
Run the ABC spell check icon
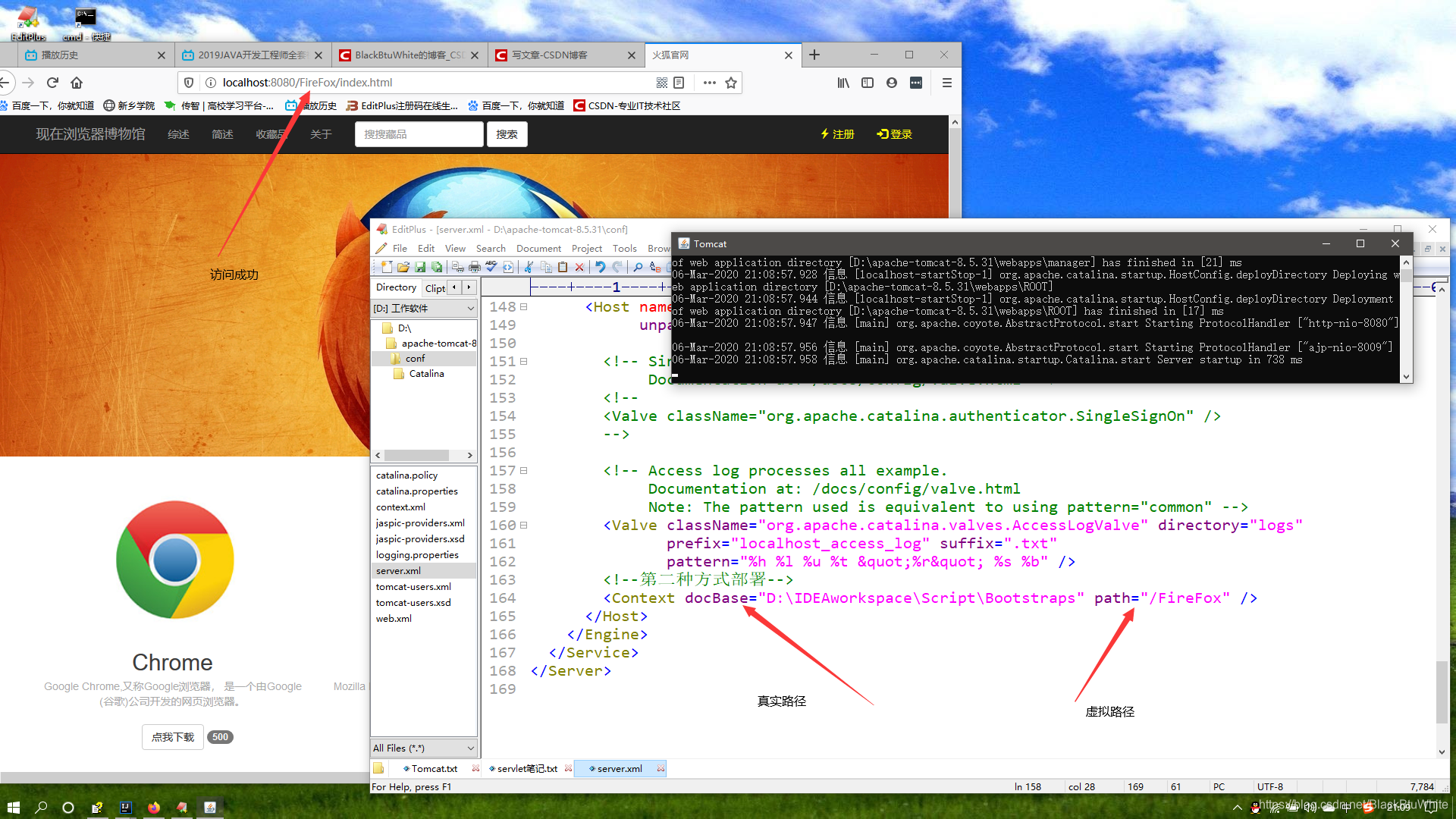point(491,267)
